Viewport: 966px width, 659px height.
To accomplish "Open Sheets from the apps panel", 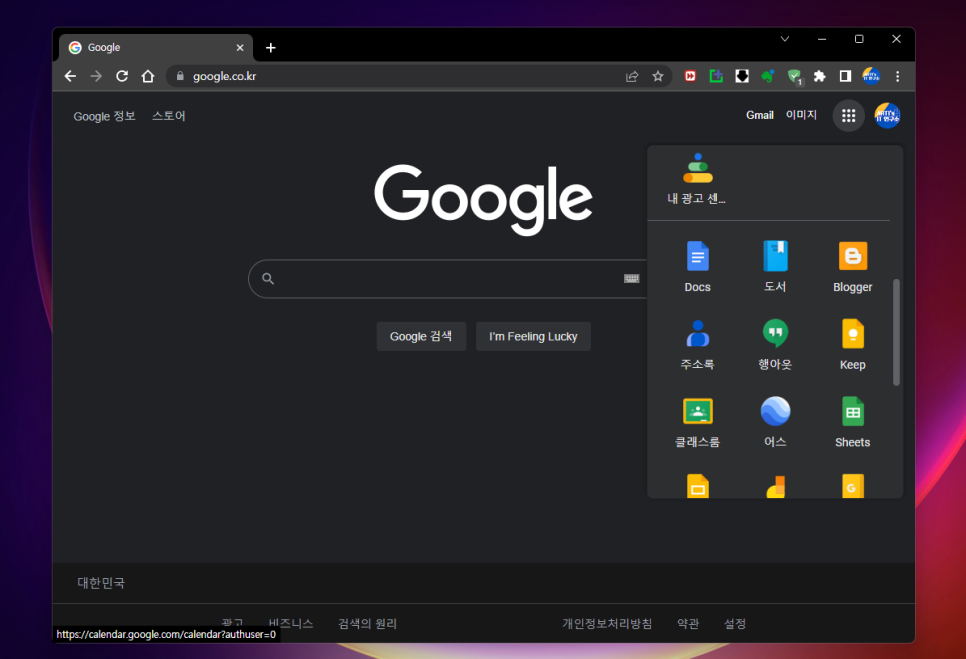I will [x=853, y=422].
